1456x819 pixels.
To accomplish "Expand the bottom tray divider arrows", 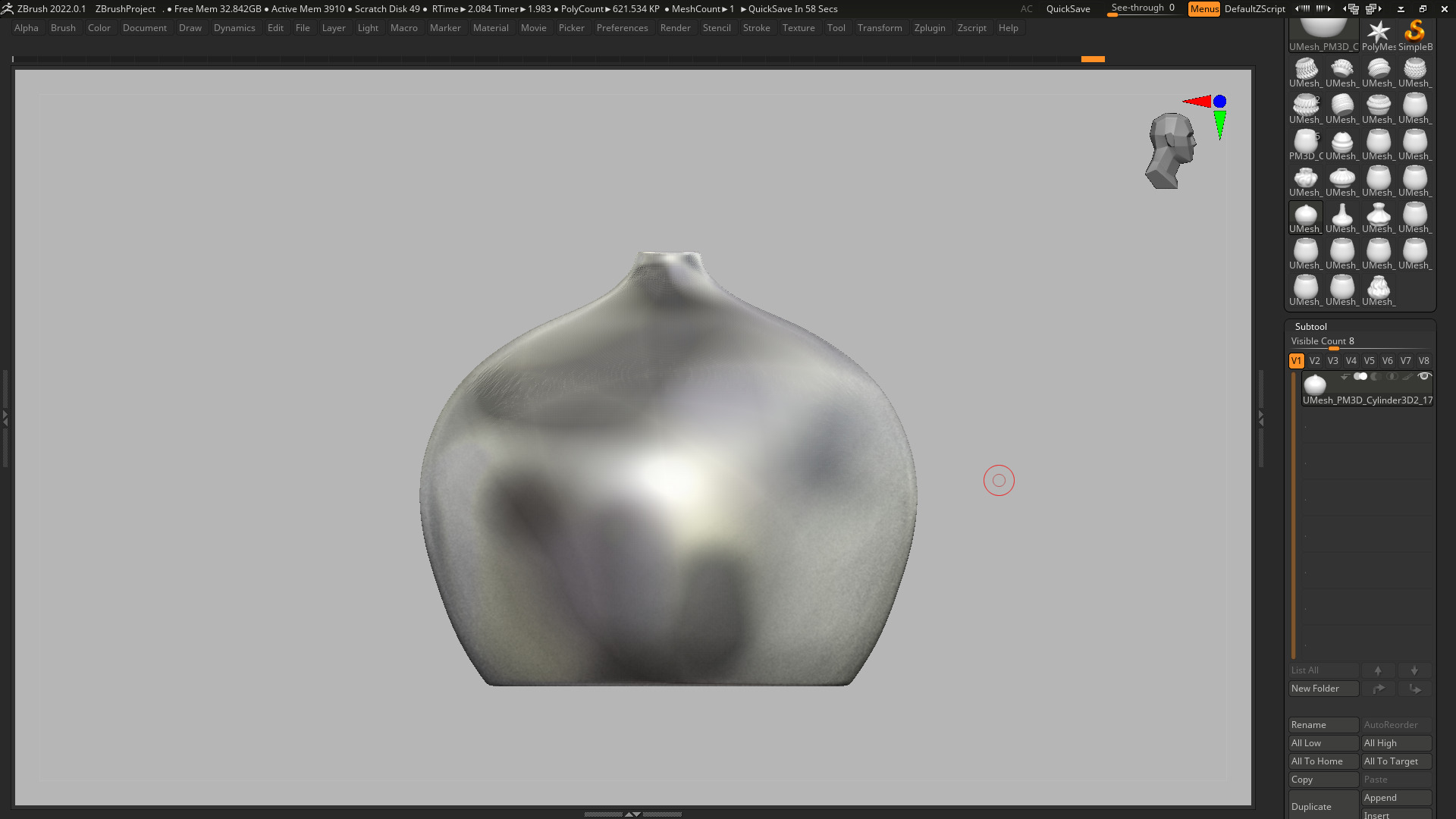I will [632, 814].
